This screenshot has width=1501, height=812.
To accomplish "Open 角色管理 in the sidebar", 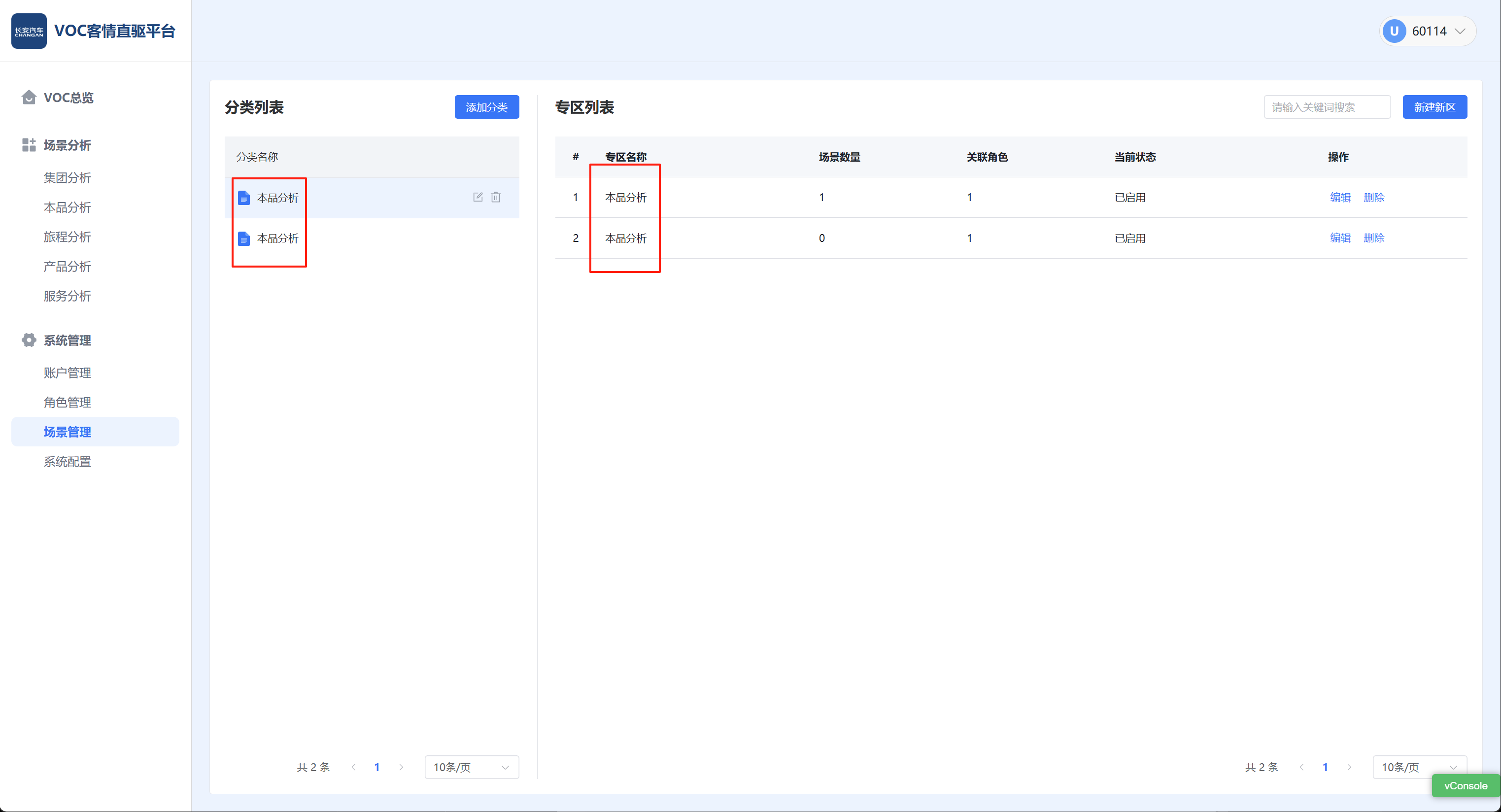I will [x=67, y=403].
